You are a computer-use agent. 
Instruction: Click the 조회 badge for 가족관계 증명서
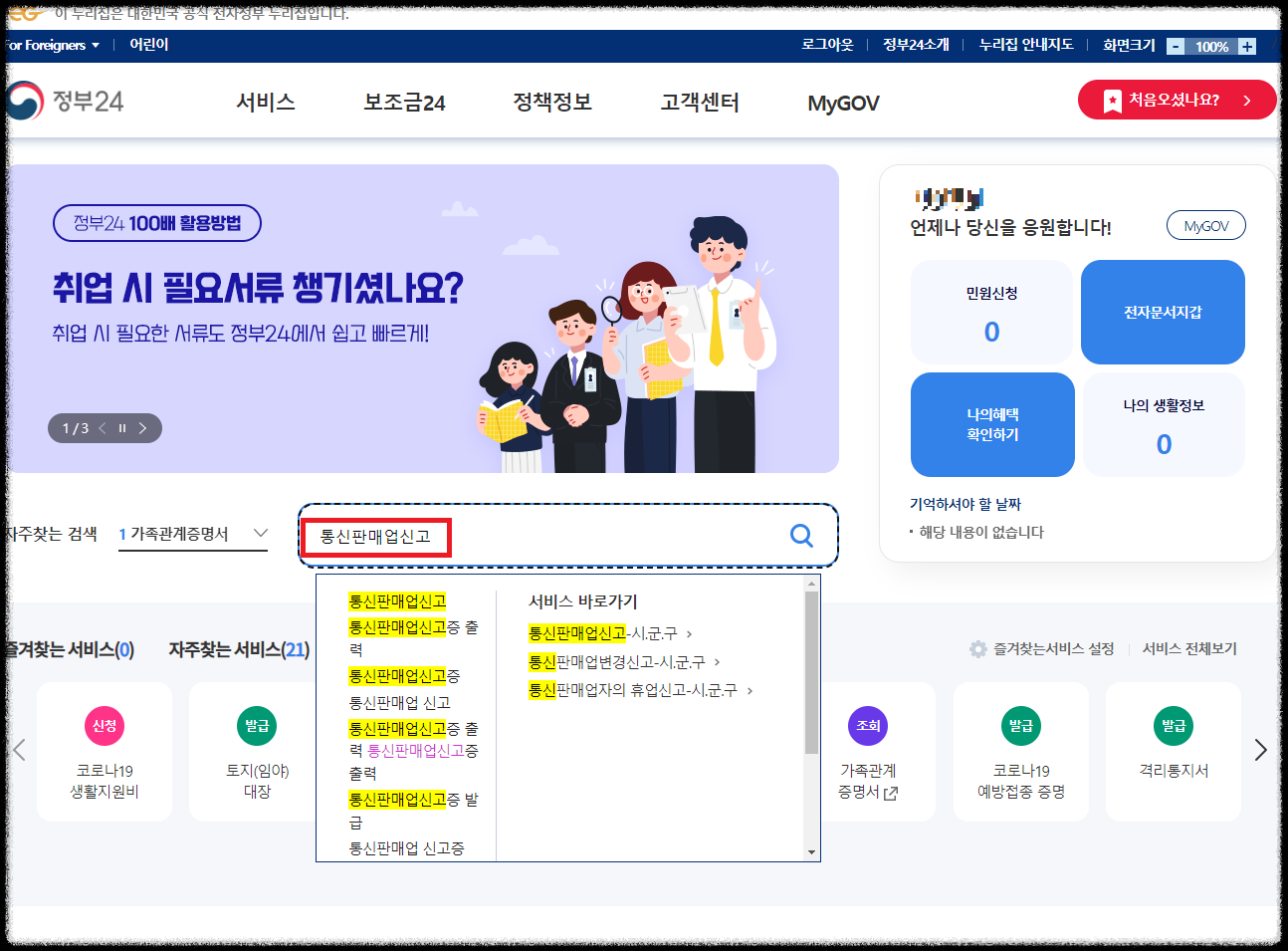click(868, 726)
